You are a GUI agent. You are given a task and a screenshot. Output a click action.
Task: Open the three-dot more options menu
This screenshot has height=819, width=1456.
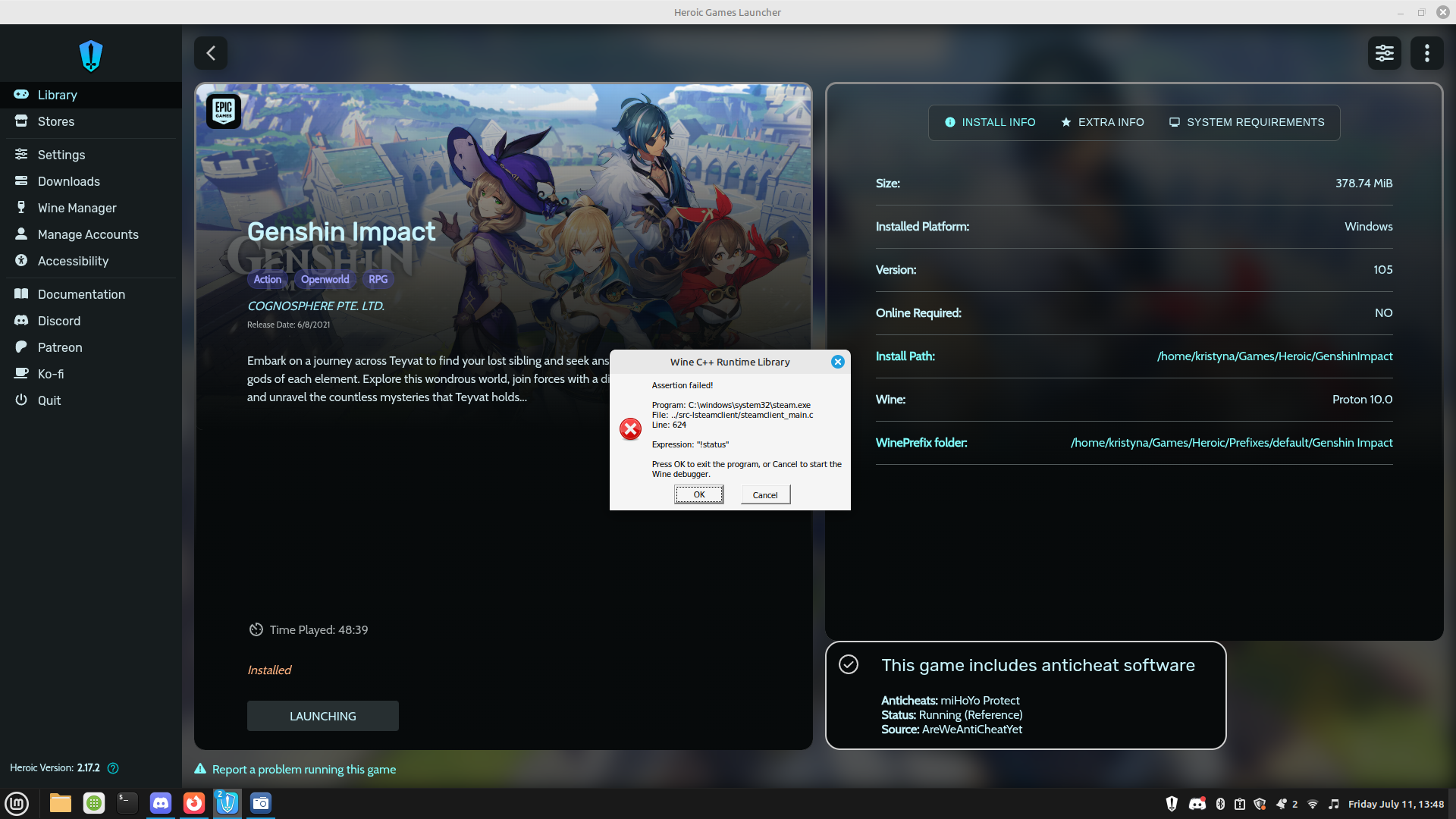click(1427, 53)
